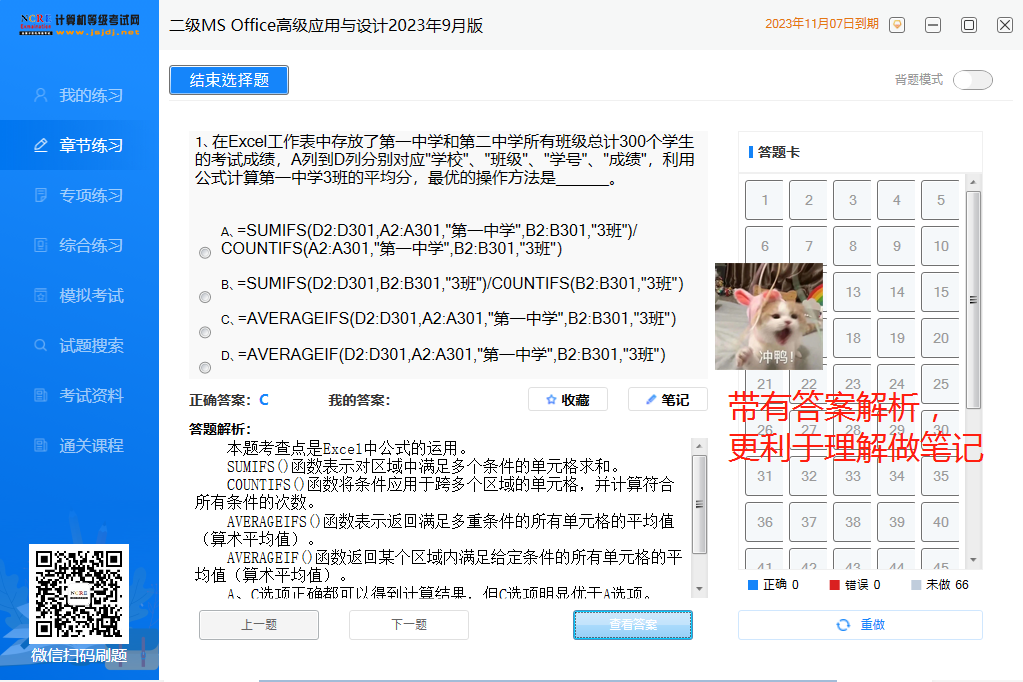The image size is (1023, 682).
Task: Click the pencil icon in 笔记
Action: coord(650,399)
